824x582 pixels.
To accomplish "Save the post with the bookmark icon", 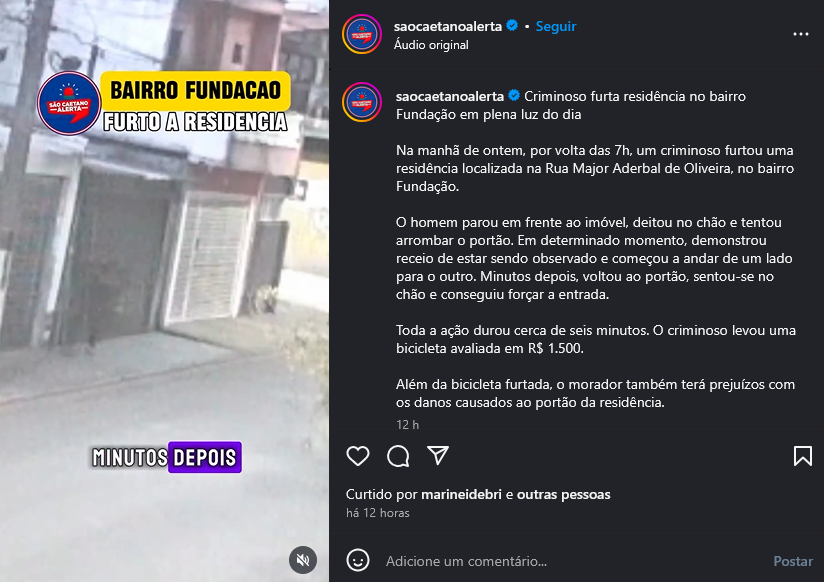I will [802, 456].
